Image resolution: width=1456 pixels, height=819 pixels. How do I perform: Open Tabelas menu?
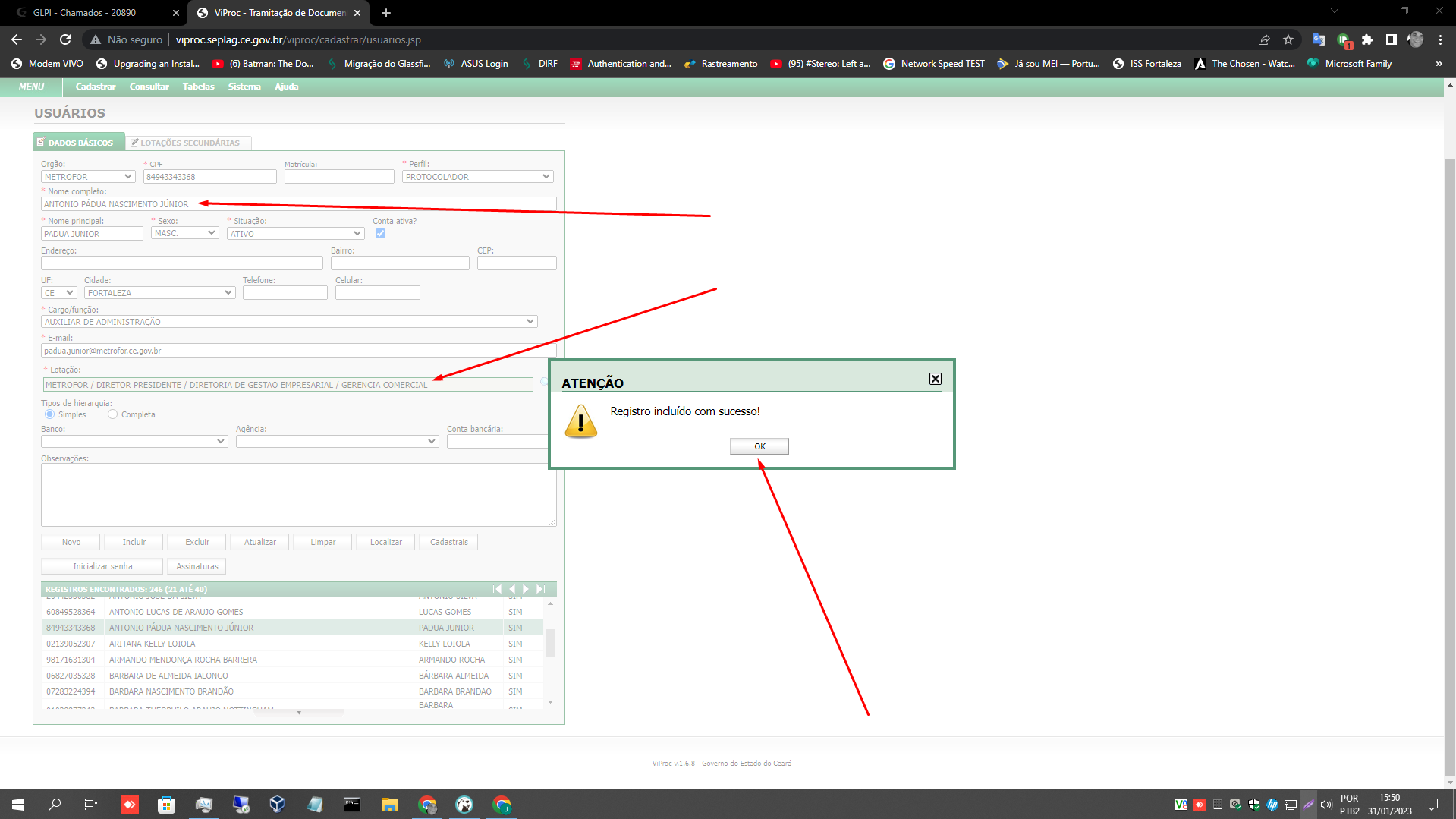[199, 87]
